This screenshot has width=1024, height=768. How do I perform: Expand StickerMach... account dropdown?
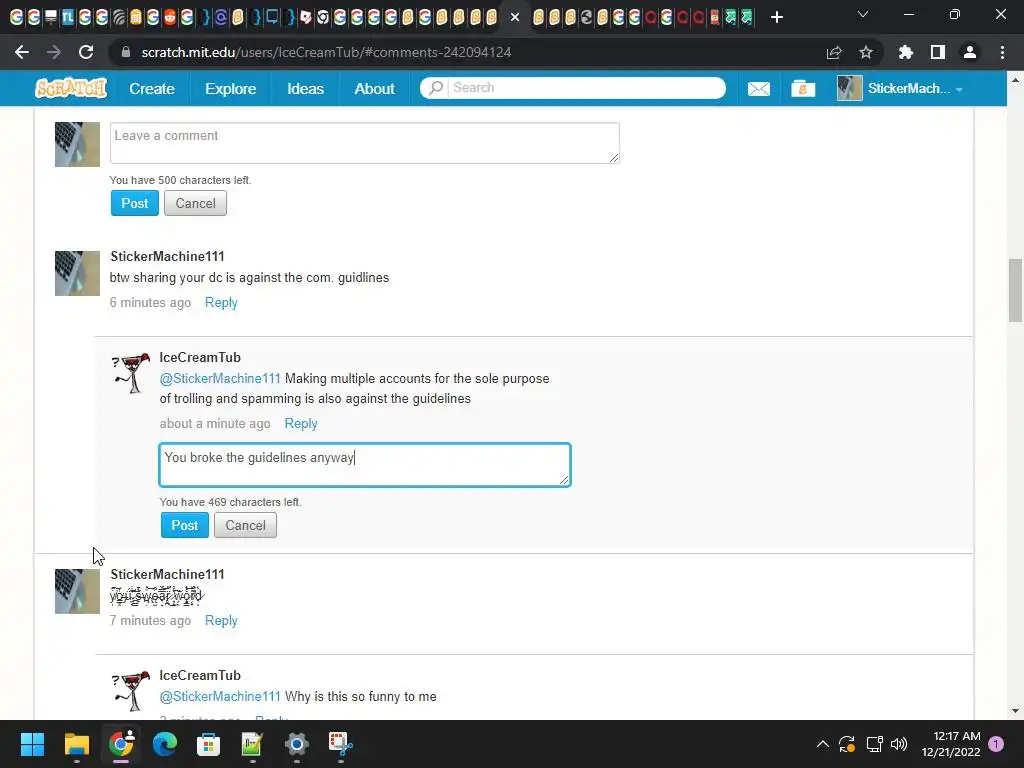959,89
